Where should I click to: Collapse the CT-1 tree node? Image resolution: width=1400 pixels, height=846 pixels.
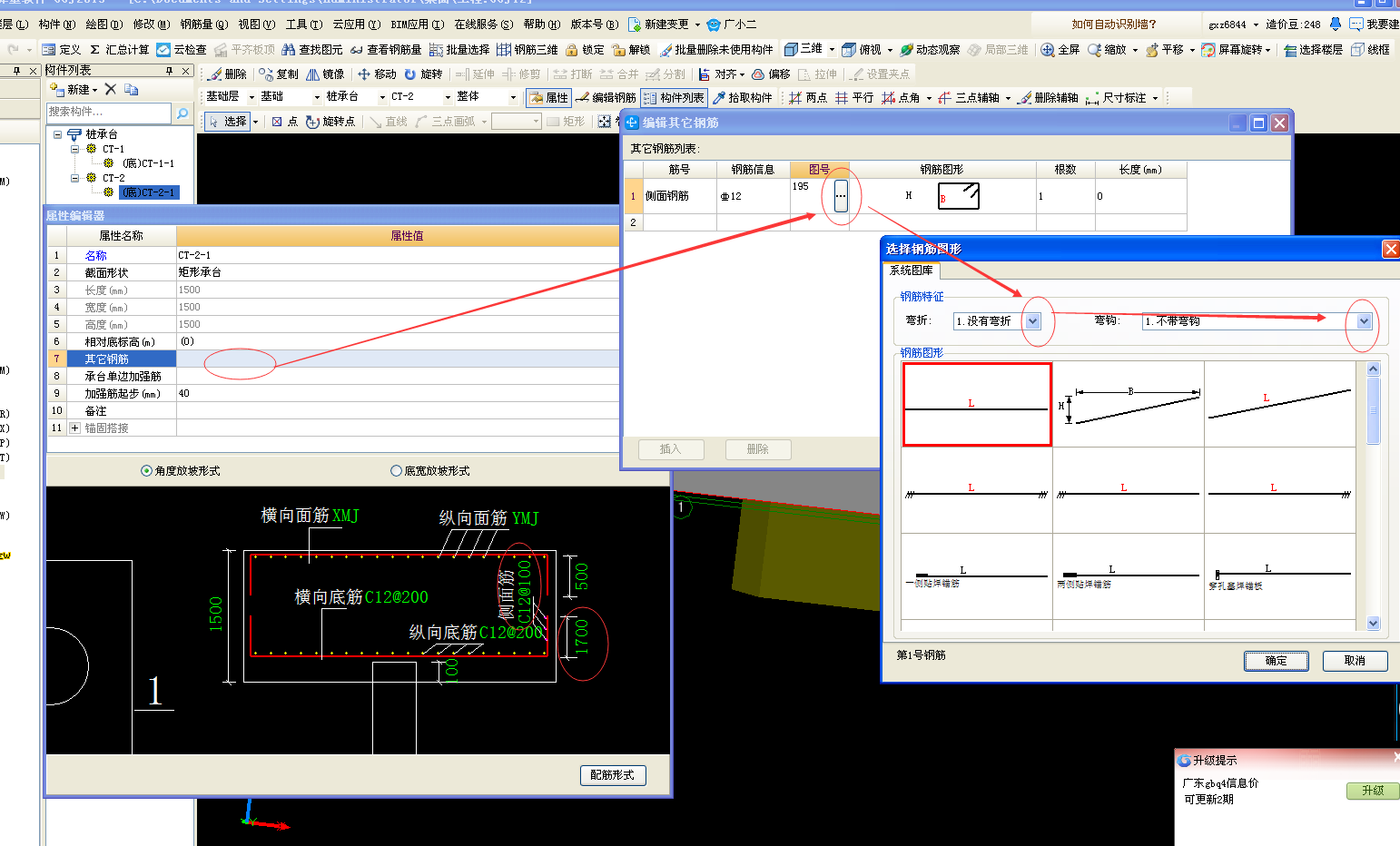click(x=75, y=149)
